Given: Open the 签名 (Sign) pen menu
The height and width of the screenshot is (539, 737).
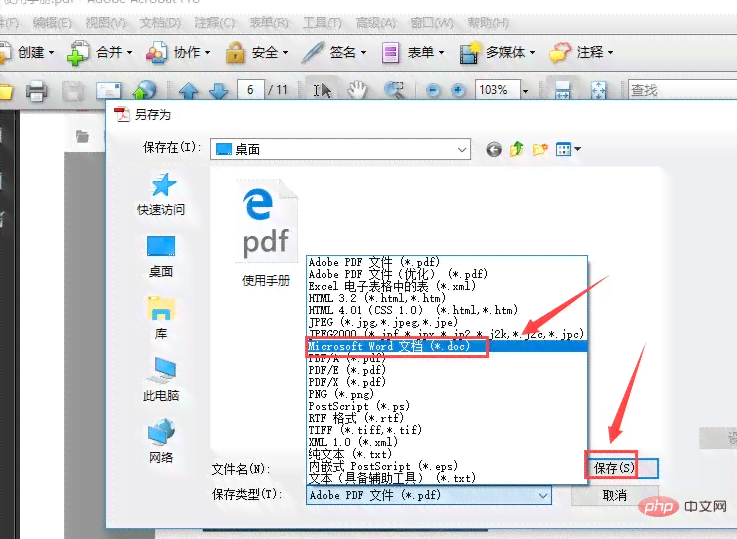Looking at the screenshot, I should [334, 52].
